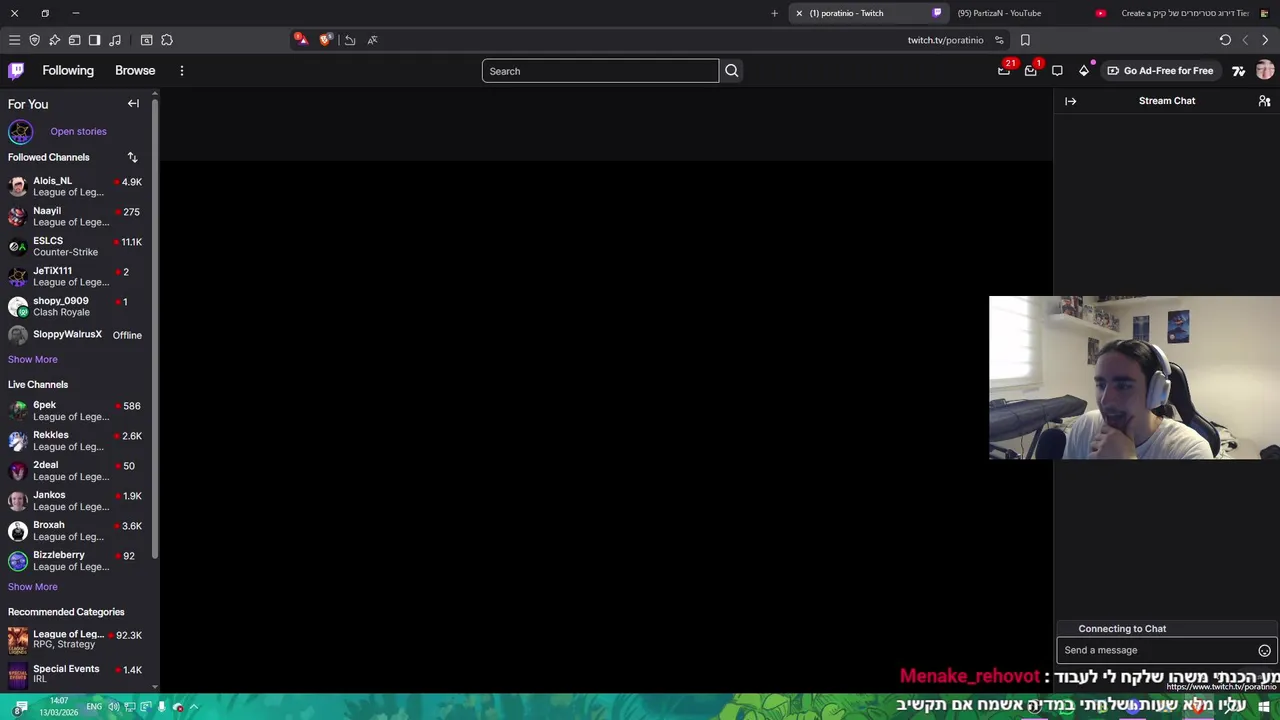Viewport: 1280px width, 720px height.
Task: Show More under Live Channels
Action: click(33, 587)
